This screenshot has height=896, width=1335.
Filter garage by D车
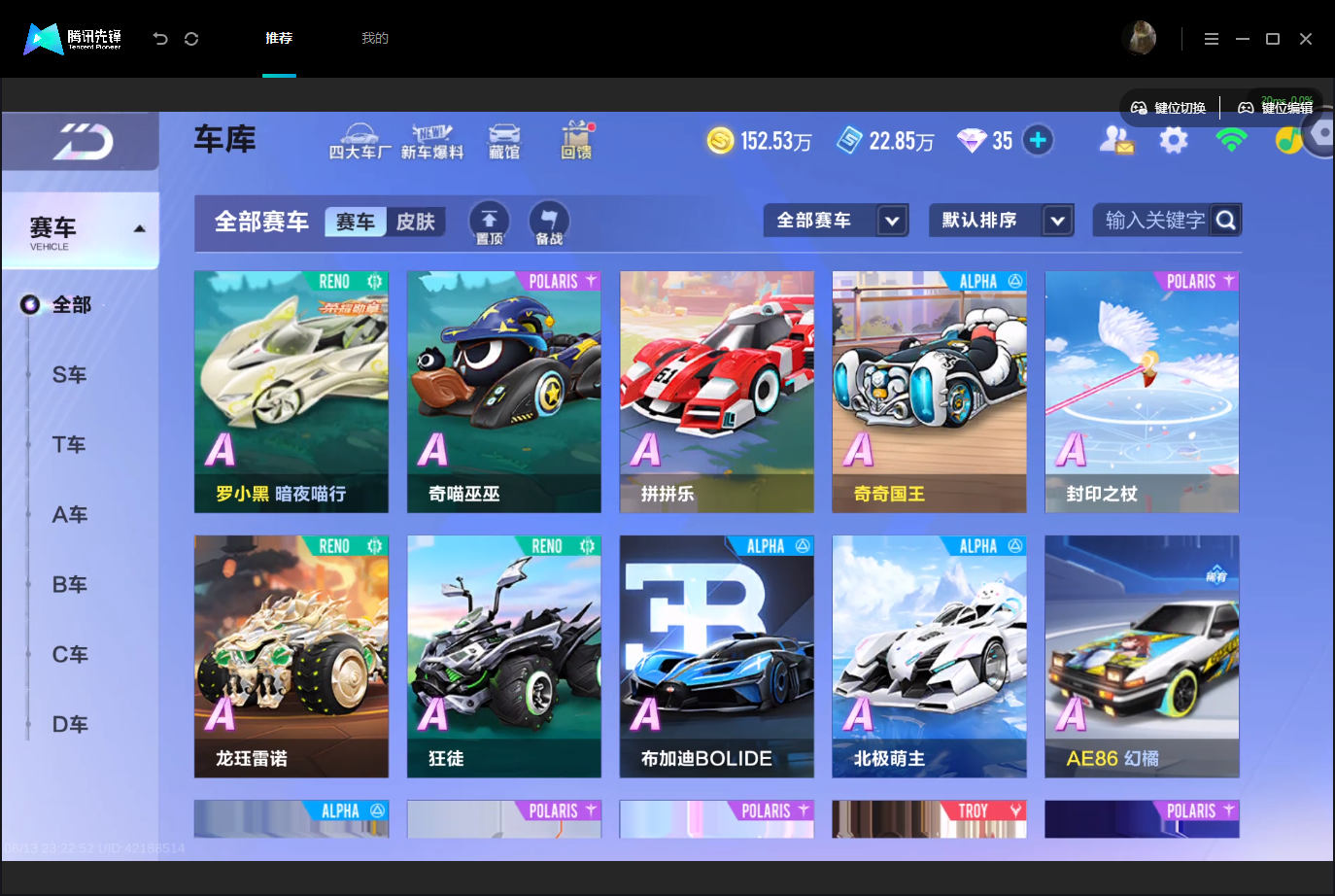coord(70,725)
